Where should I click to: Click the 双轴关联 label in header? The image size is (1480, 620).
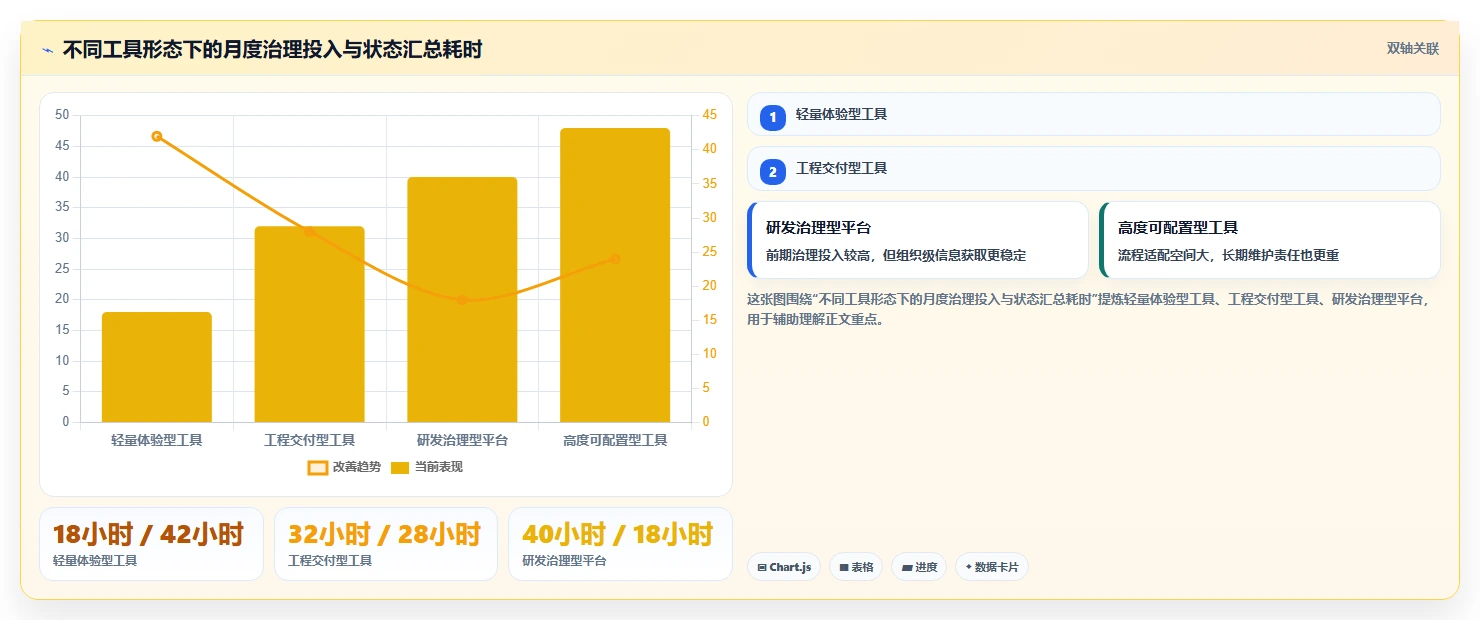click(1413, 49)
